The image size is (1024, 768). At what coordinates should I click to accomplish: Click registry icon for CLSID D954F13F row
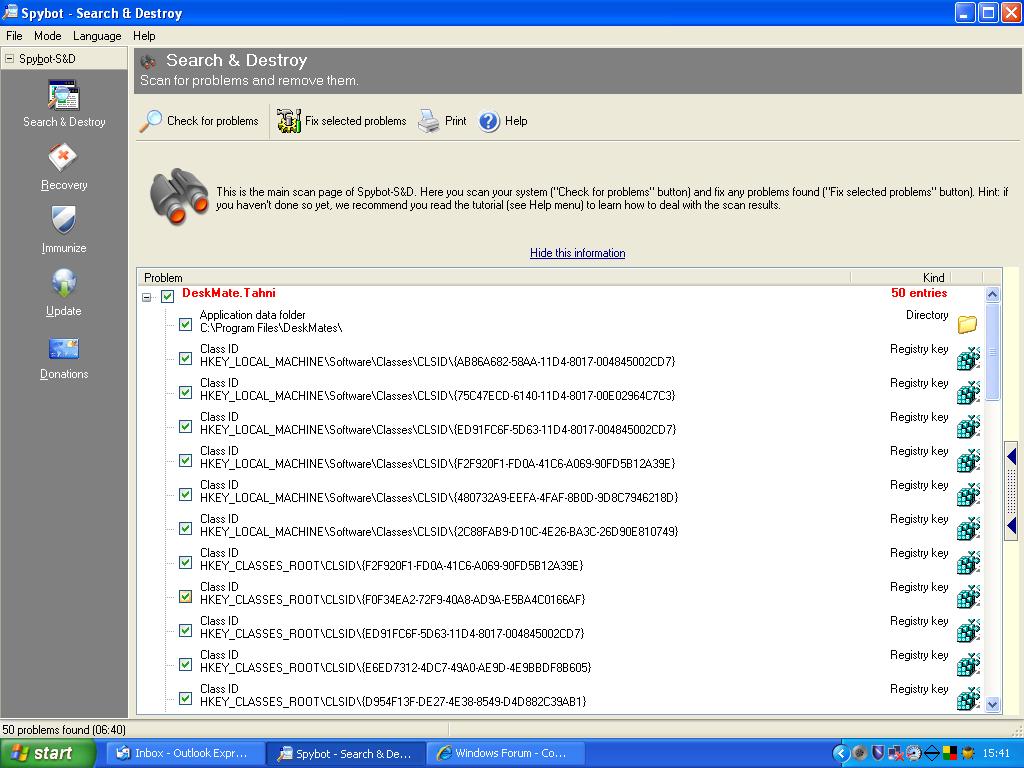(968, 698)
